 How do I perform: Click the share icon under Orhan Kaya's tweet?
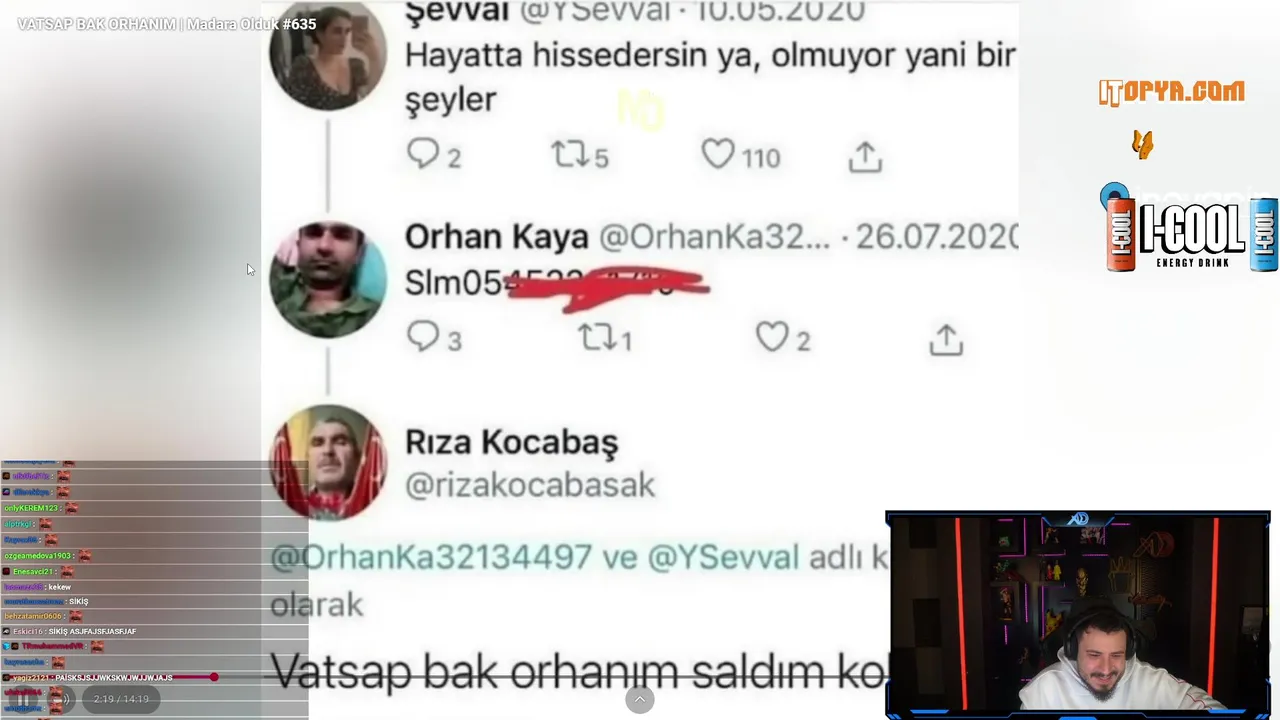[x=946, y=339]
